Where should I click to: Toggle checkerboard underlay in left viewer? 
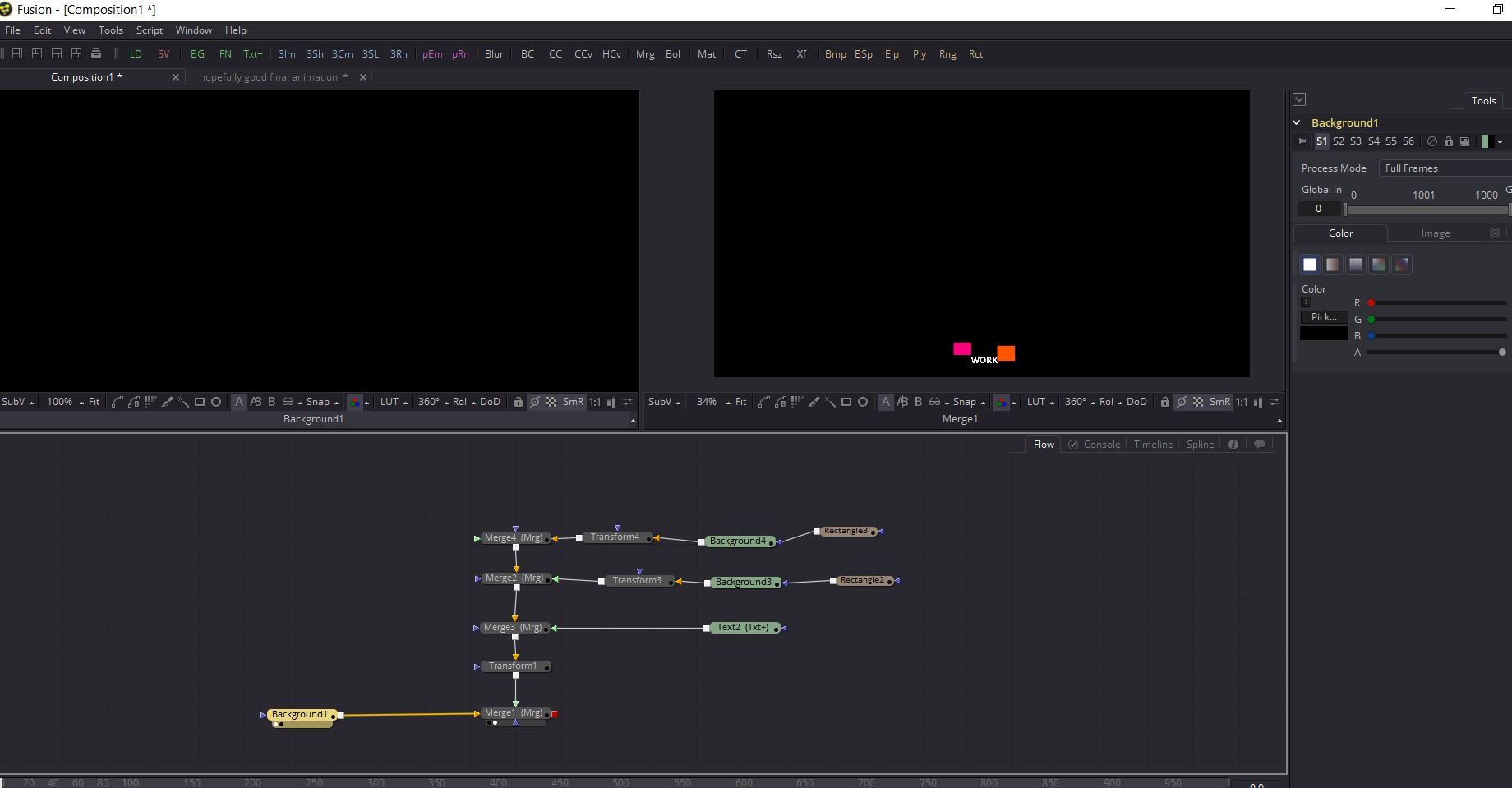point(551,402)
